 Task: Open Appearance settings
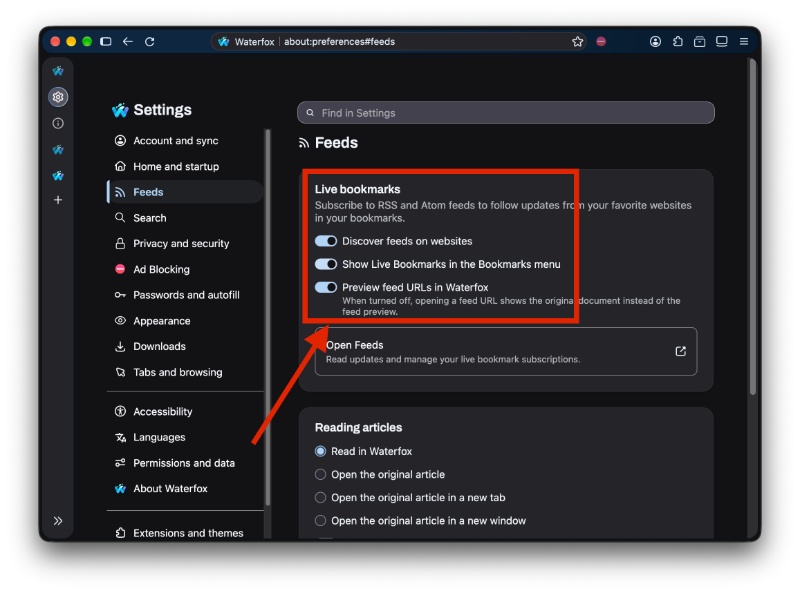tap(185, 320)
